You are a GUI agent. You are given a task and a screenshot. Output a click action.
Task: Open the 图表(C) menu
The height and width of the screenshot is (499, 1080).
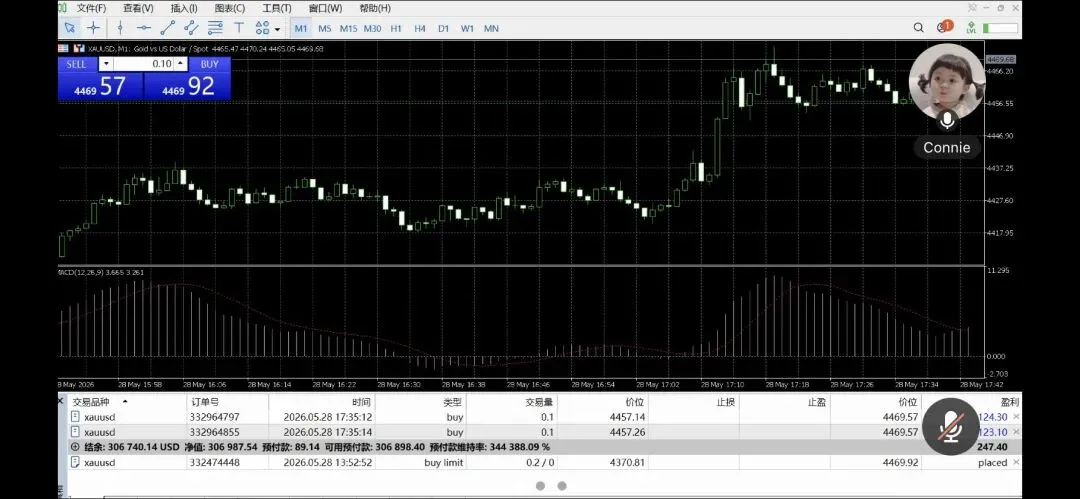(x=229, y=8)
